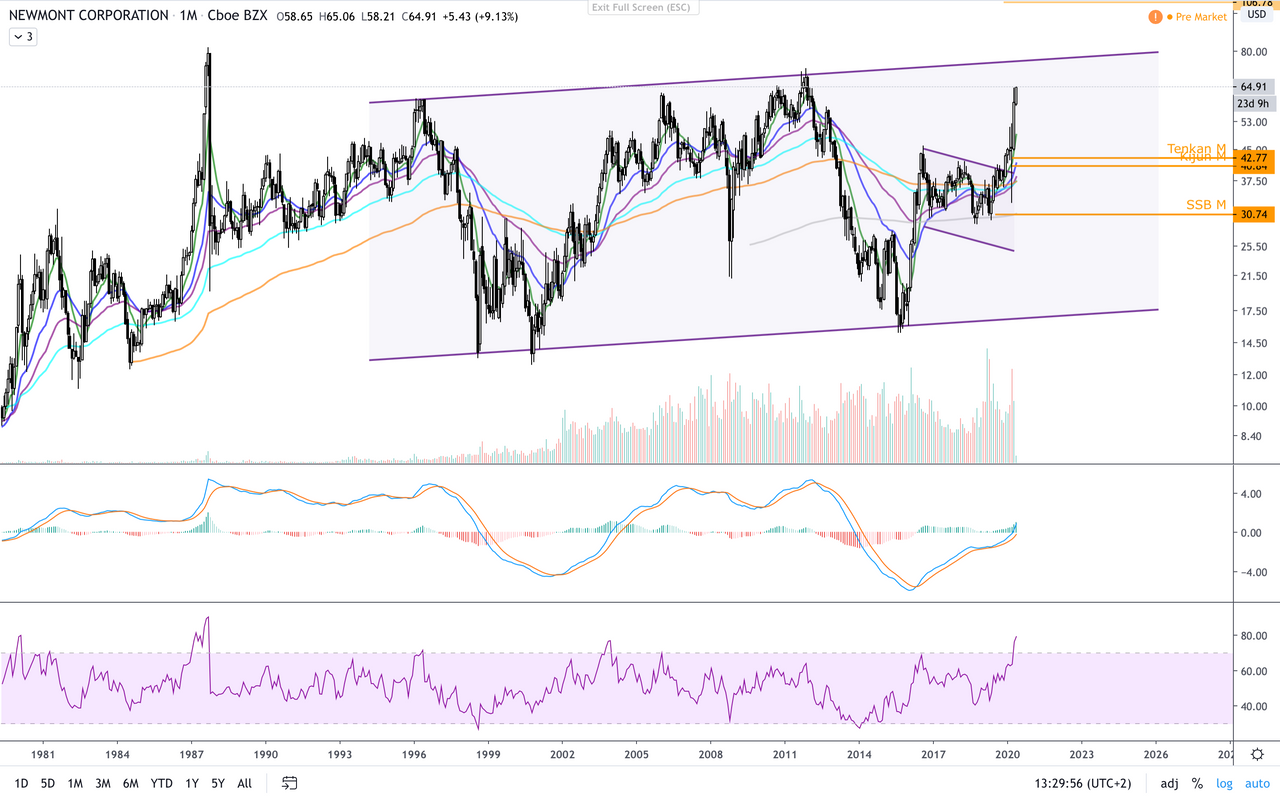
Task: Toggle the auto scale option
Action: coord(1255,783)
